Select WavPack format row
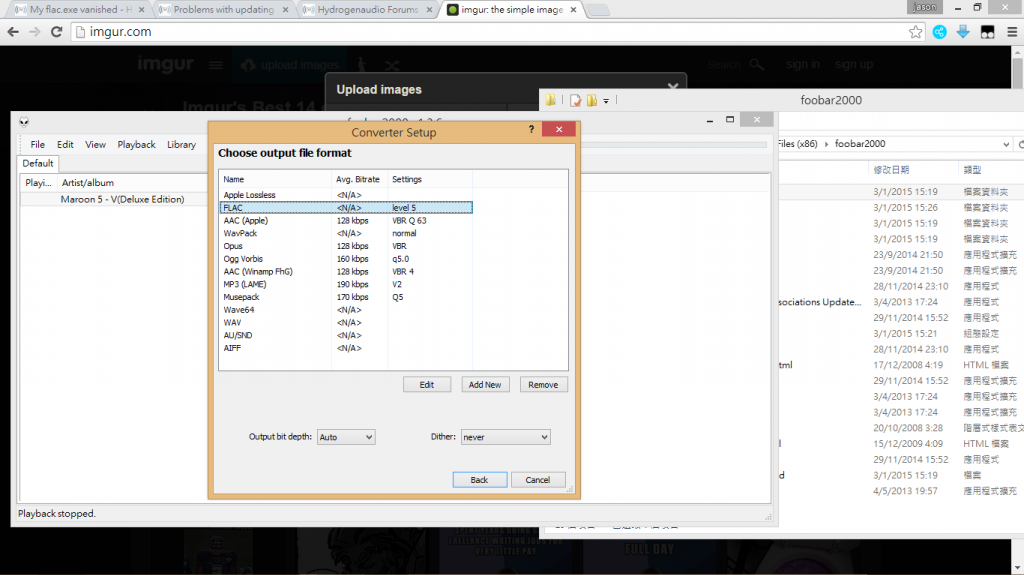1024x575 pixels. [x=346, y=233]
